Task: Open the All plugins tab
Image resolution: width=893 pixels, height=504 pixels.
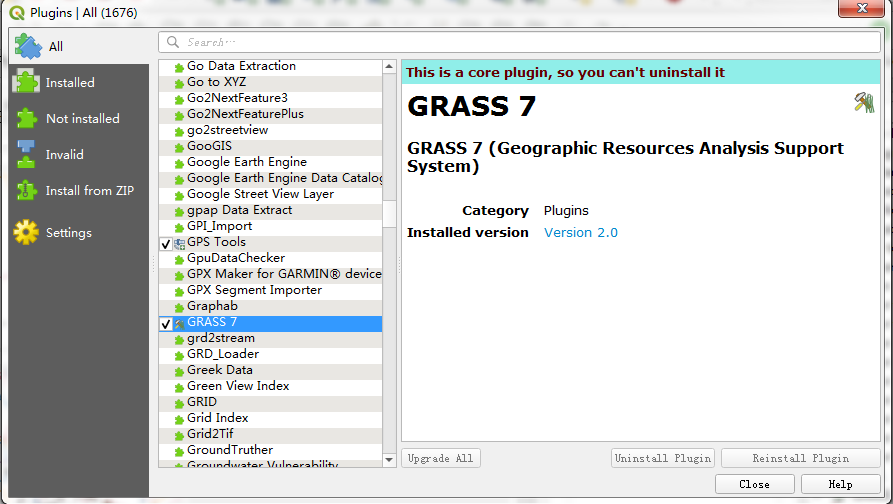Action: point(79,46)
